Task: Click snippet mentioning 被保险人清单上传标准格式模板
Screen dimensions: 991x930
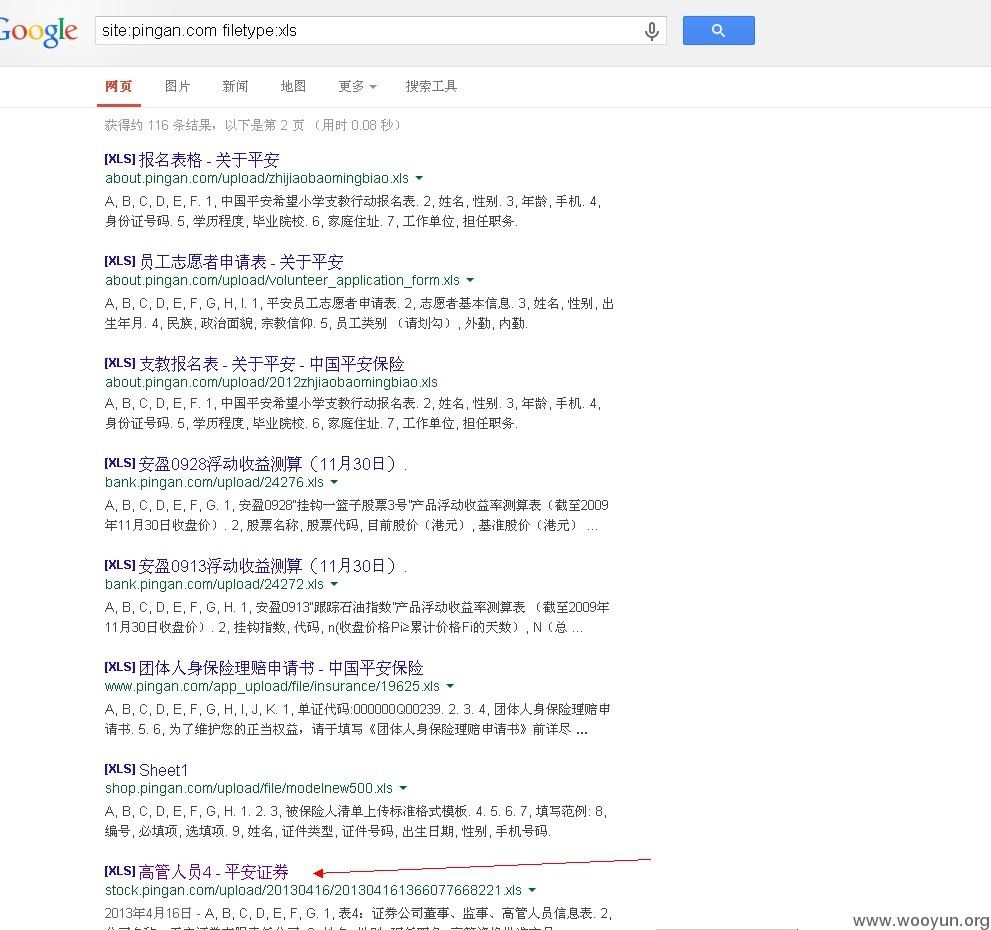Action: tap(356, 821)
